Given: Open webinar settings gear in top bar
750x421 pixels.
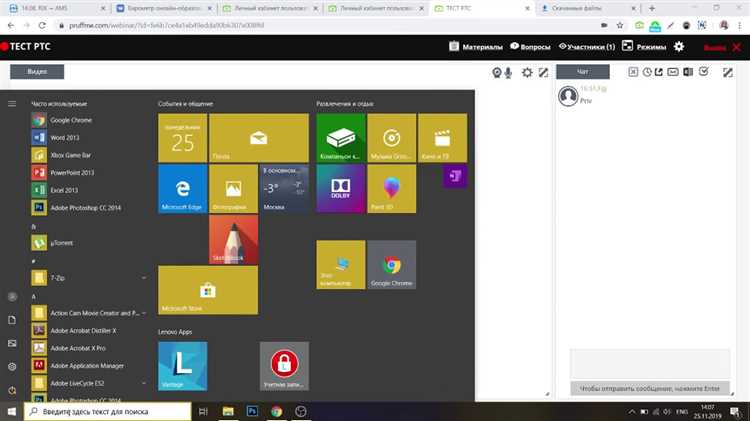Looking at the screenshot, I should [x=679, y=46].
